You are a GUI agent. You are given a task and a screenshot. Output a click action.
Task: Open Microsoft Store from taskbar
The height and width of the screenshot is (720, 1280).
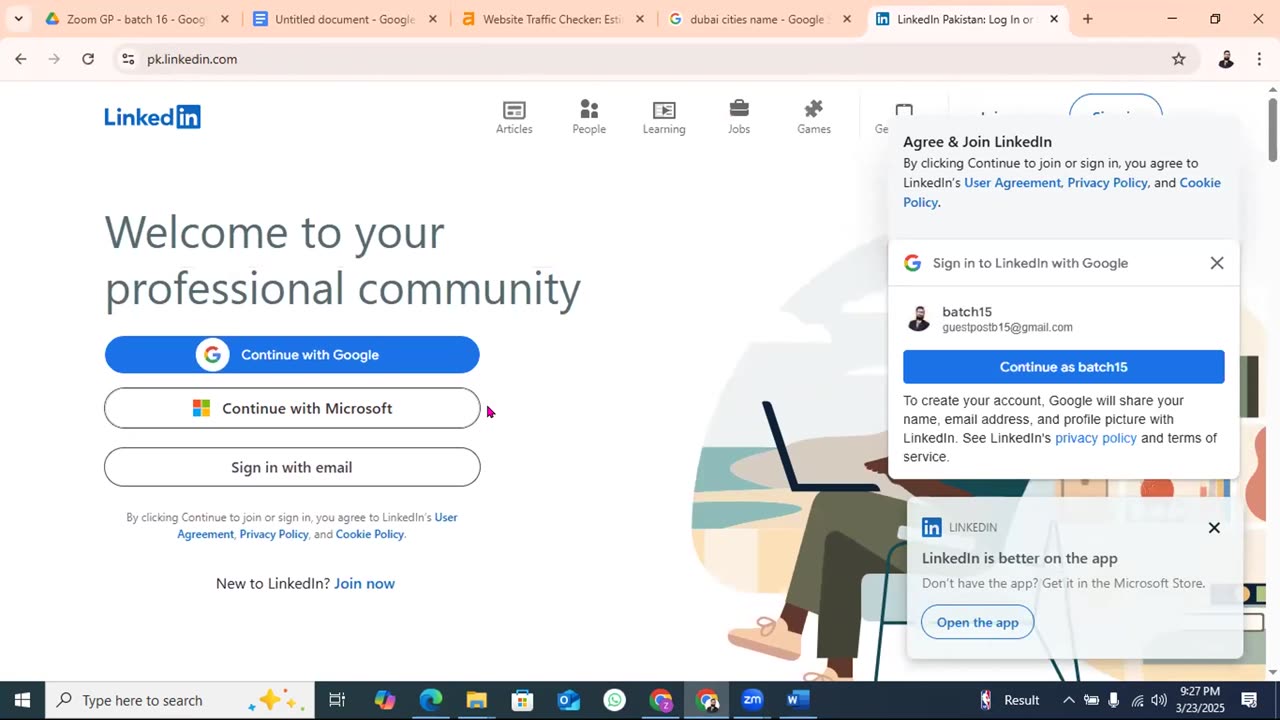[522, 700]
